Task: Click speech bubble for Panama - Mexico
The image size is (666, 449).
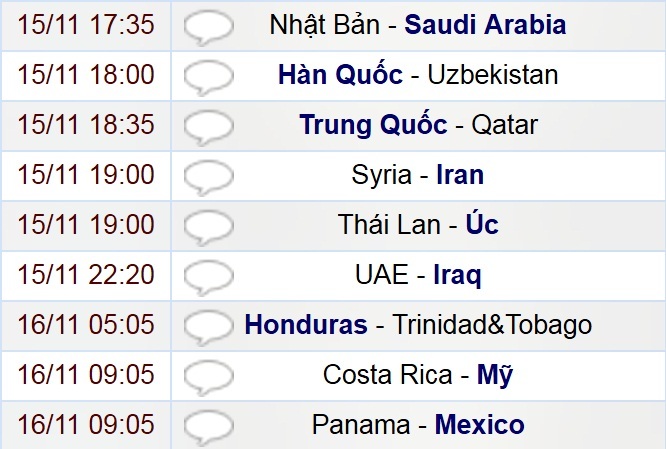Action: (x=210, y=426)
